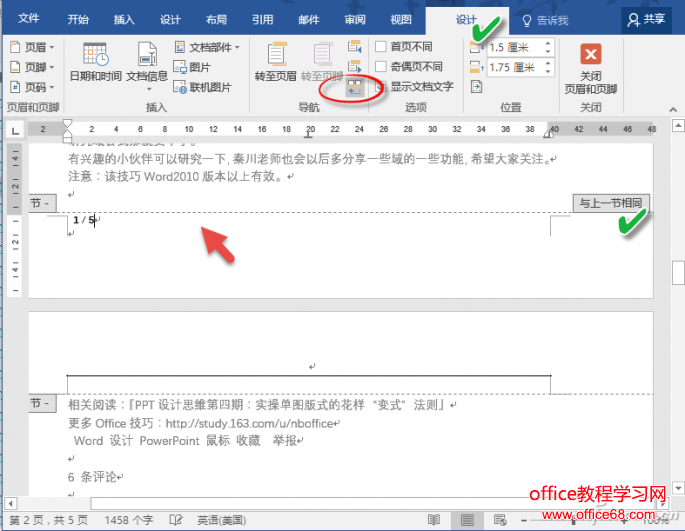
Task: Click the 与上一节相同 label tag
Action: [x=611, y=203]
